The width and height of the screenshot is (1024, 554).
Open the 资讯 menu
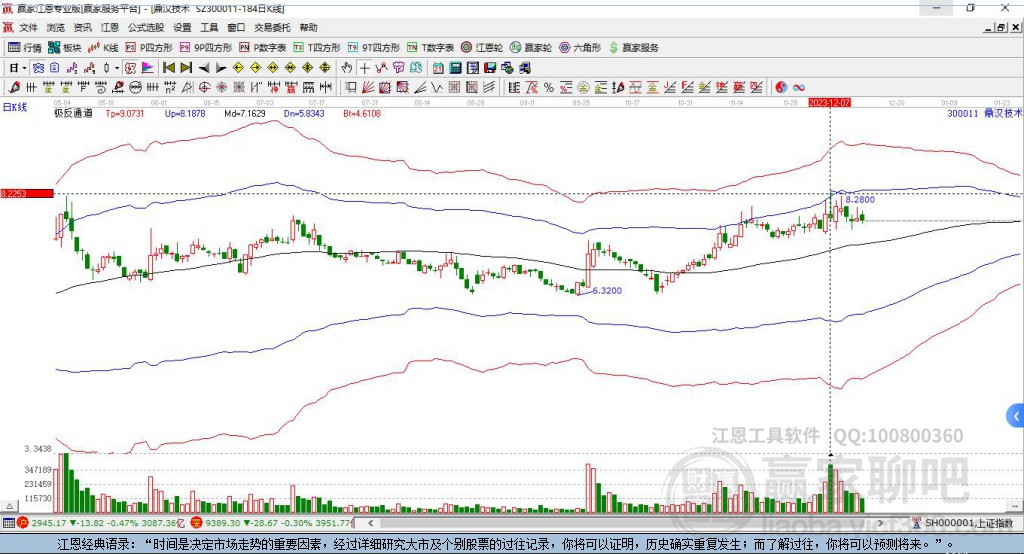(82, 27)
